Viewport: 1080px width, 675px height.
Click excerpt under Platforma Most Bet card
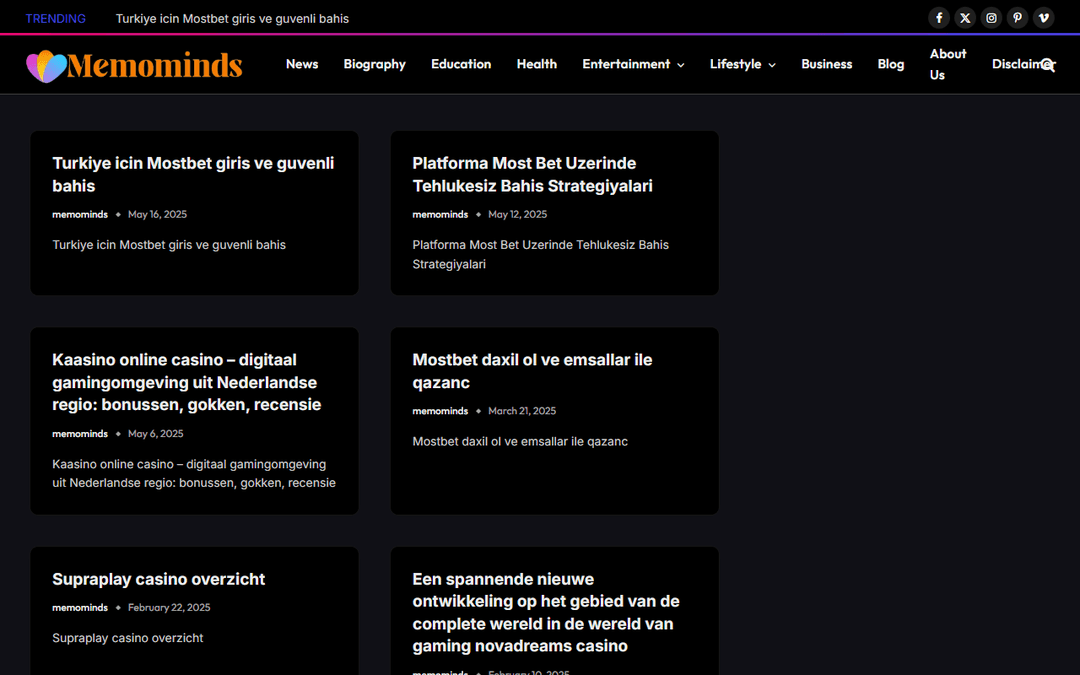[x=541, y=255]
